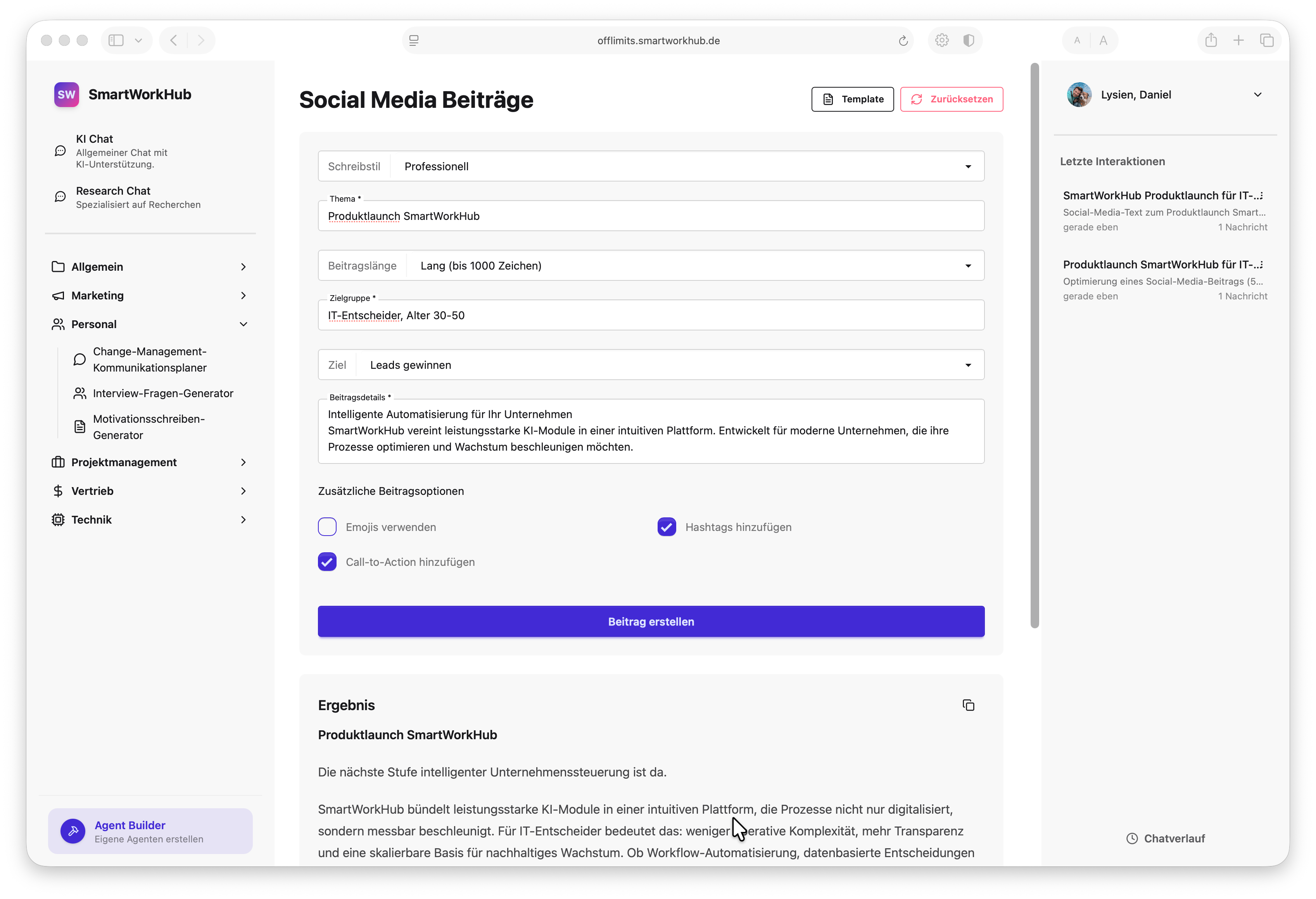The width and height of the screenshot is (1316, 899).
Task: Click the Safari sidebar toggle icon
Action: point(116,40)
